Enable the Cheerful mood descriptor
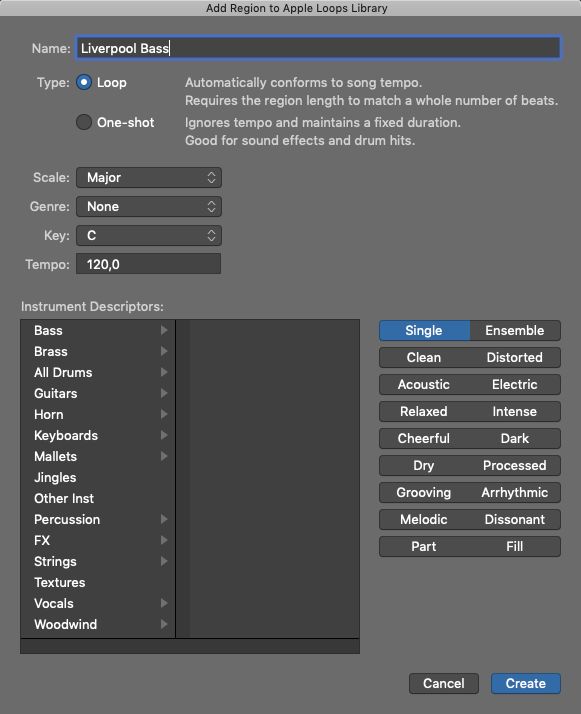 (x=424, y=439)
